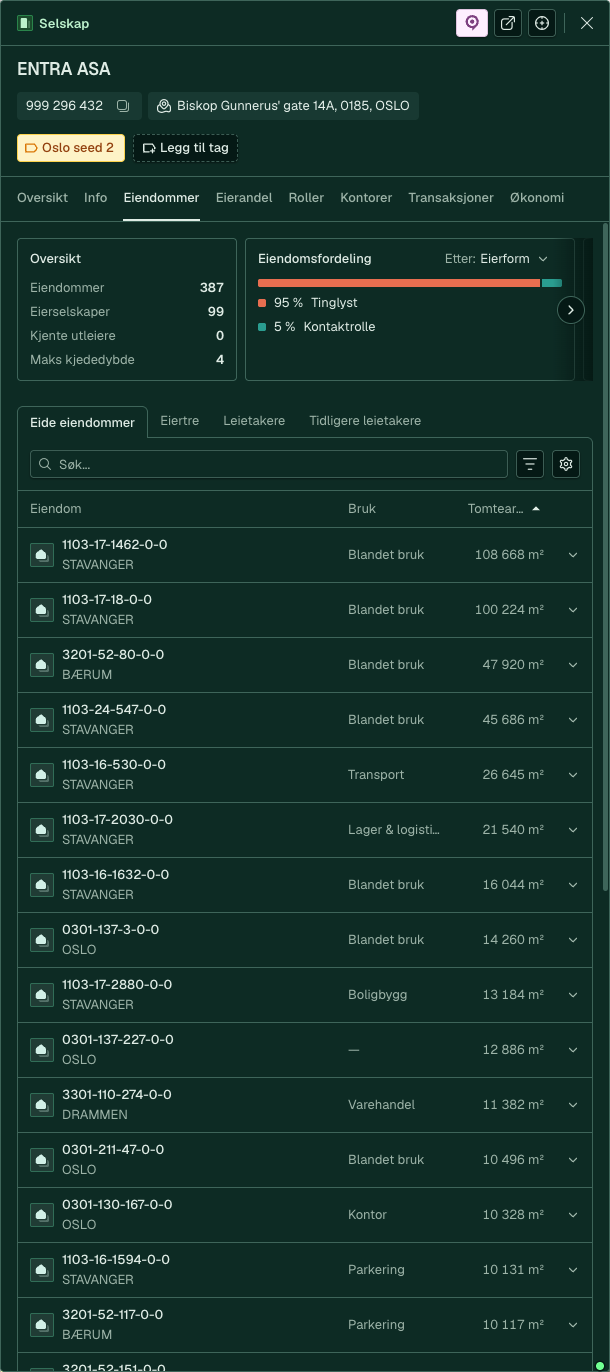This screenshot has width=610, height=1372.
Task: Click property icon for 1103-17-2880-0-0
Action: (42, 995)
